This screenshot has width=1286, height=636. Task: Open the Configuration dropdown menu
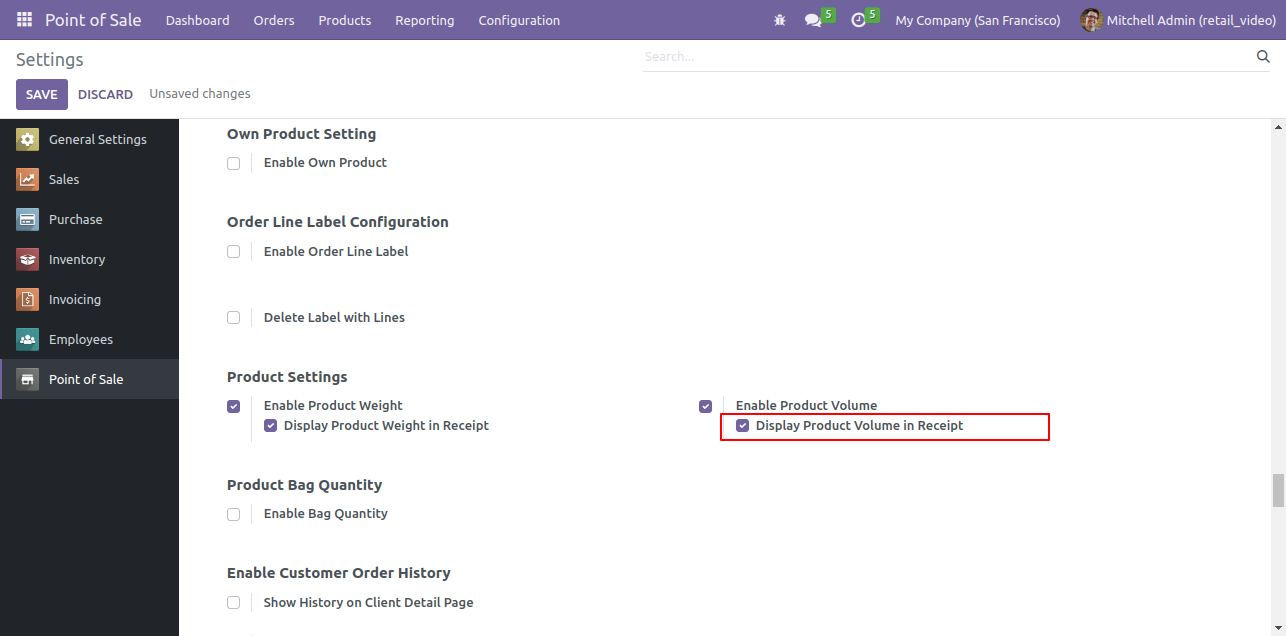[519, 20]
